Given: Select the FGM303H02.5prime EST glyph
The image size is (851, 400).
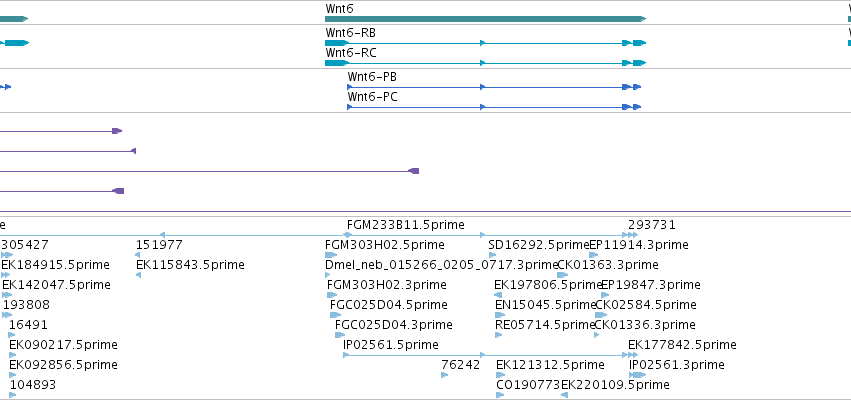Looking at the screenshot, I should [x=331, y=255].
